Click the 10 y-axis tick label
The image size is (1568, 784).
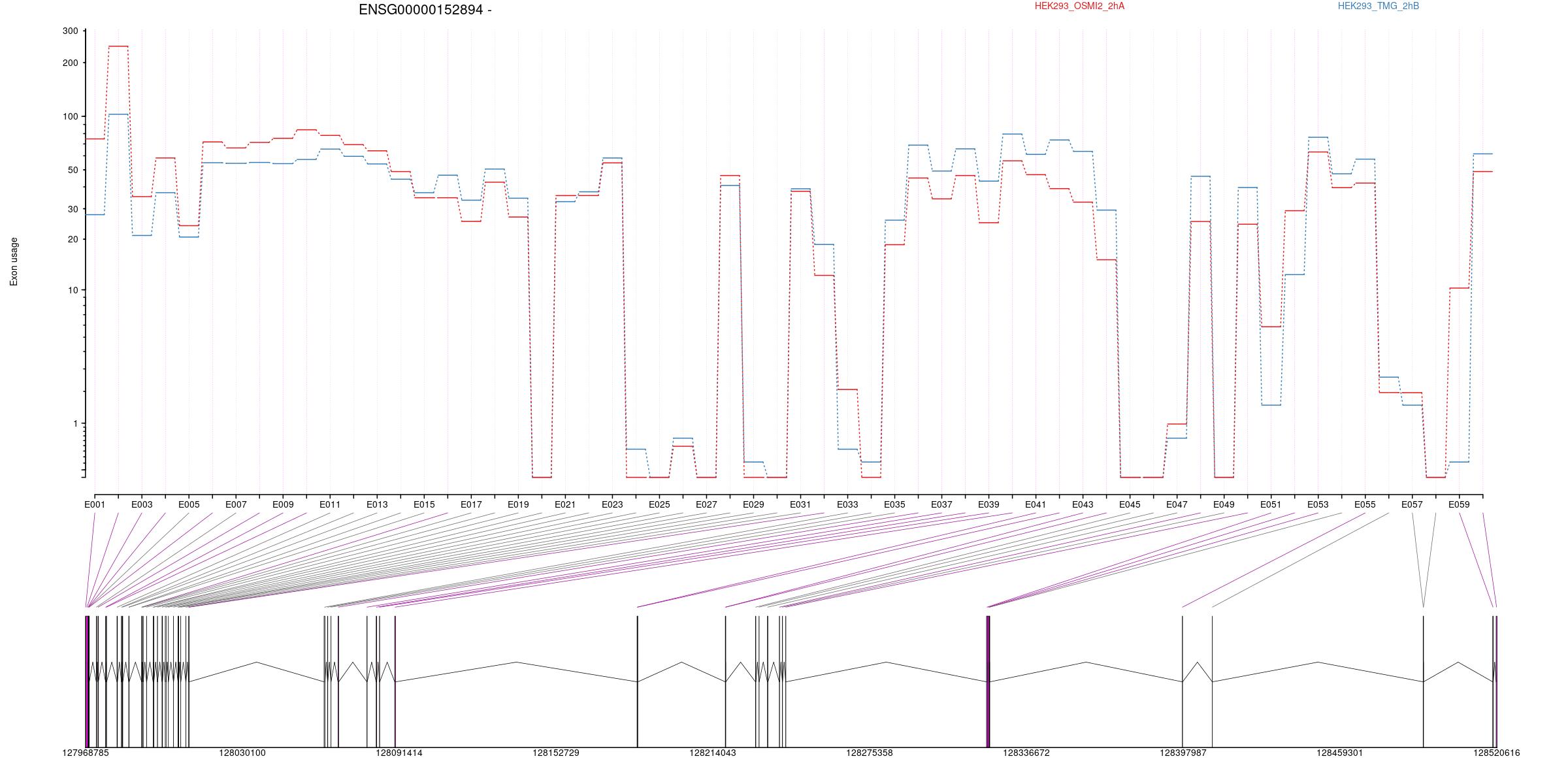(73, 290)
